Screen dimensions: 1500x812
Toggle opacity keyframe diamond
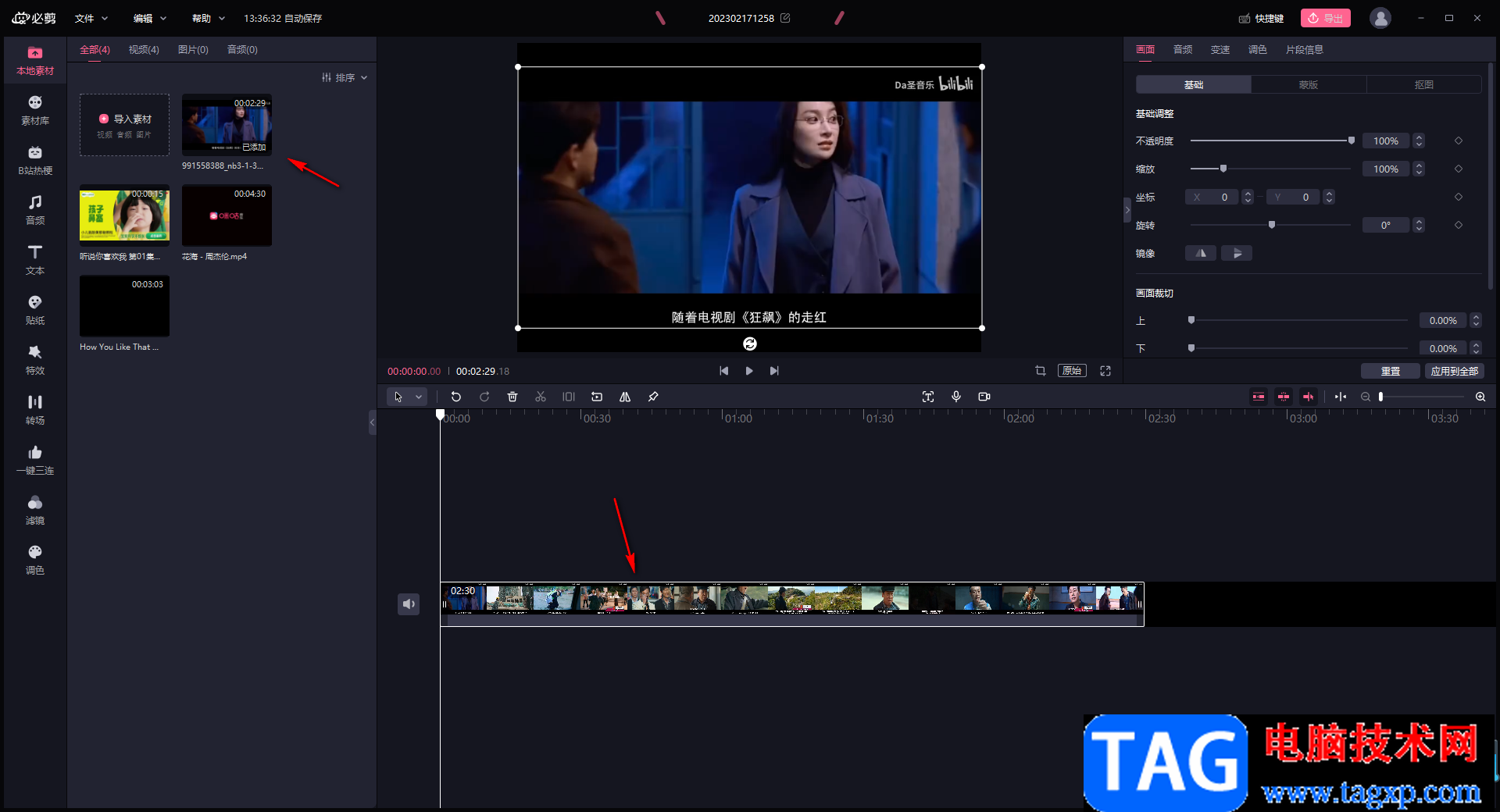click(x=1459, y=141)
